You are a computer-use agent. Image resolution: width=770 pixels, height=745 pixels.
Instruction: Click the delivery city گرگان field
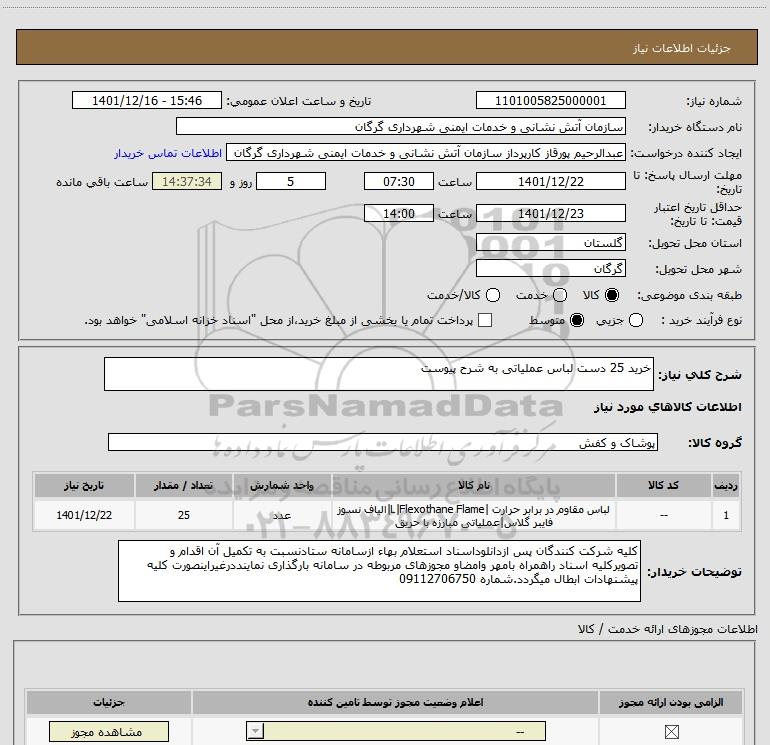[x=550, y=268]
